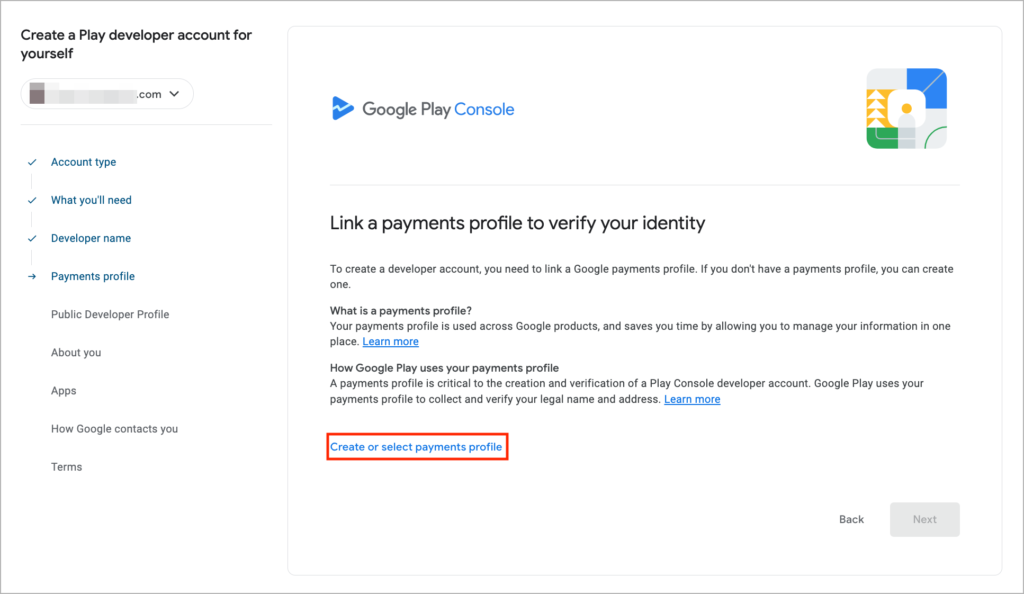Open Learn more about payments profile
Viewport: 1024px width, 594px height.
click(390, 342)
